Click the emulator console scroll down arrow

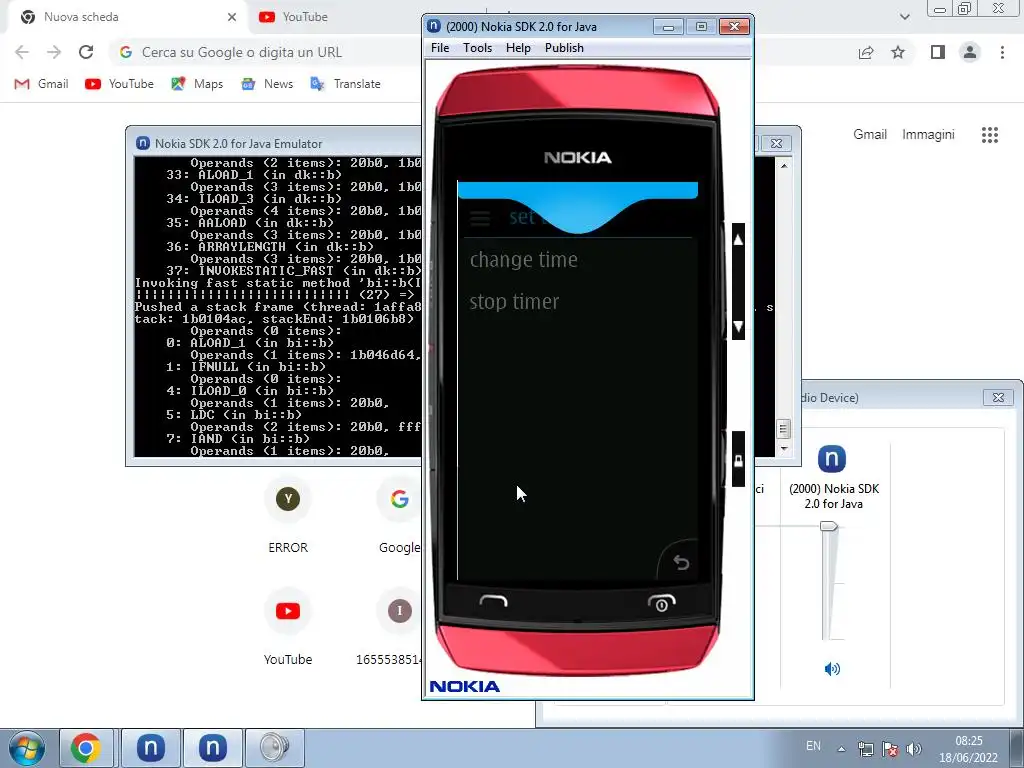(x=784, y=449)
